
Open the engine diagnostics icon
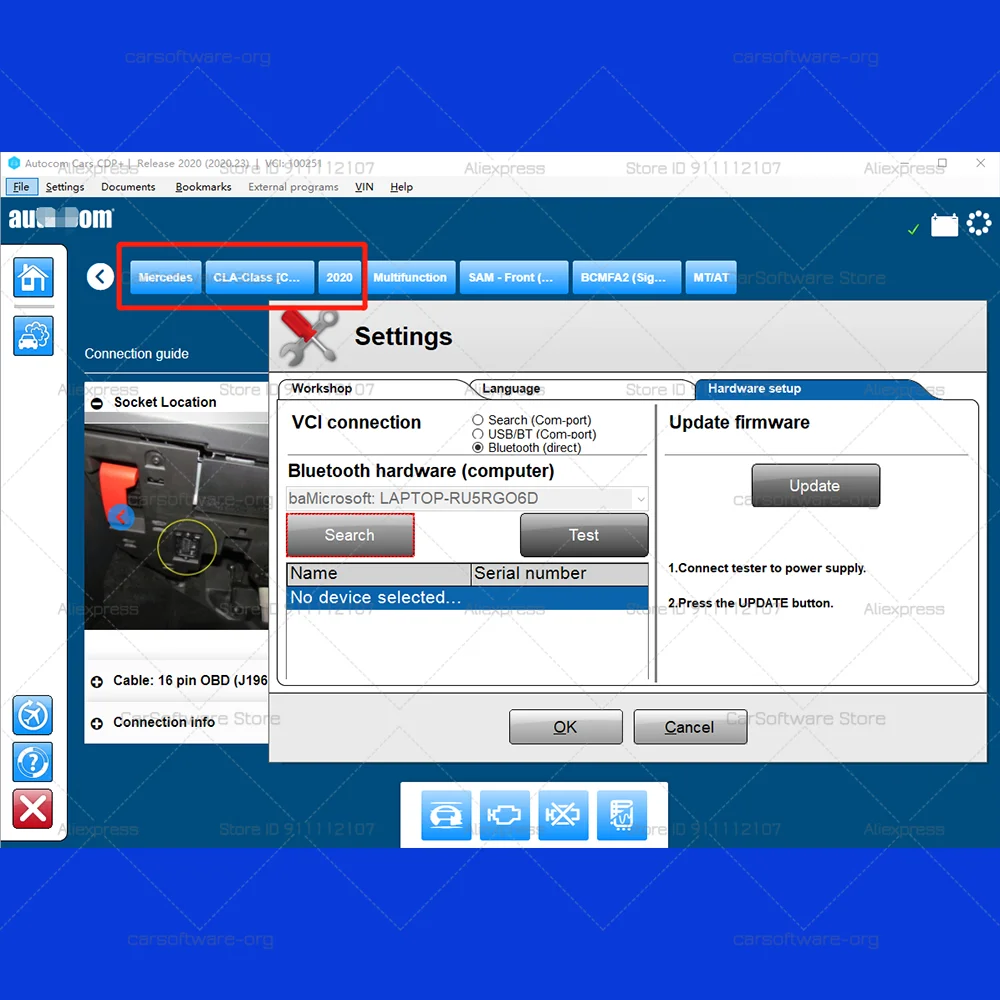(x=504, y=814)
